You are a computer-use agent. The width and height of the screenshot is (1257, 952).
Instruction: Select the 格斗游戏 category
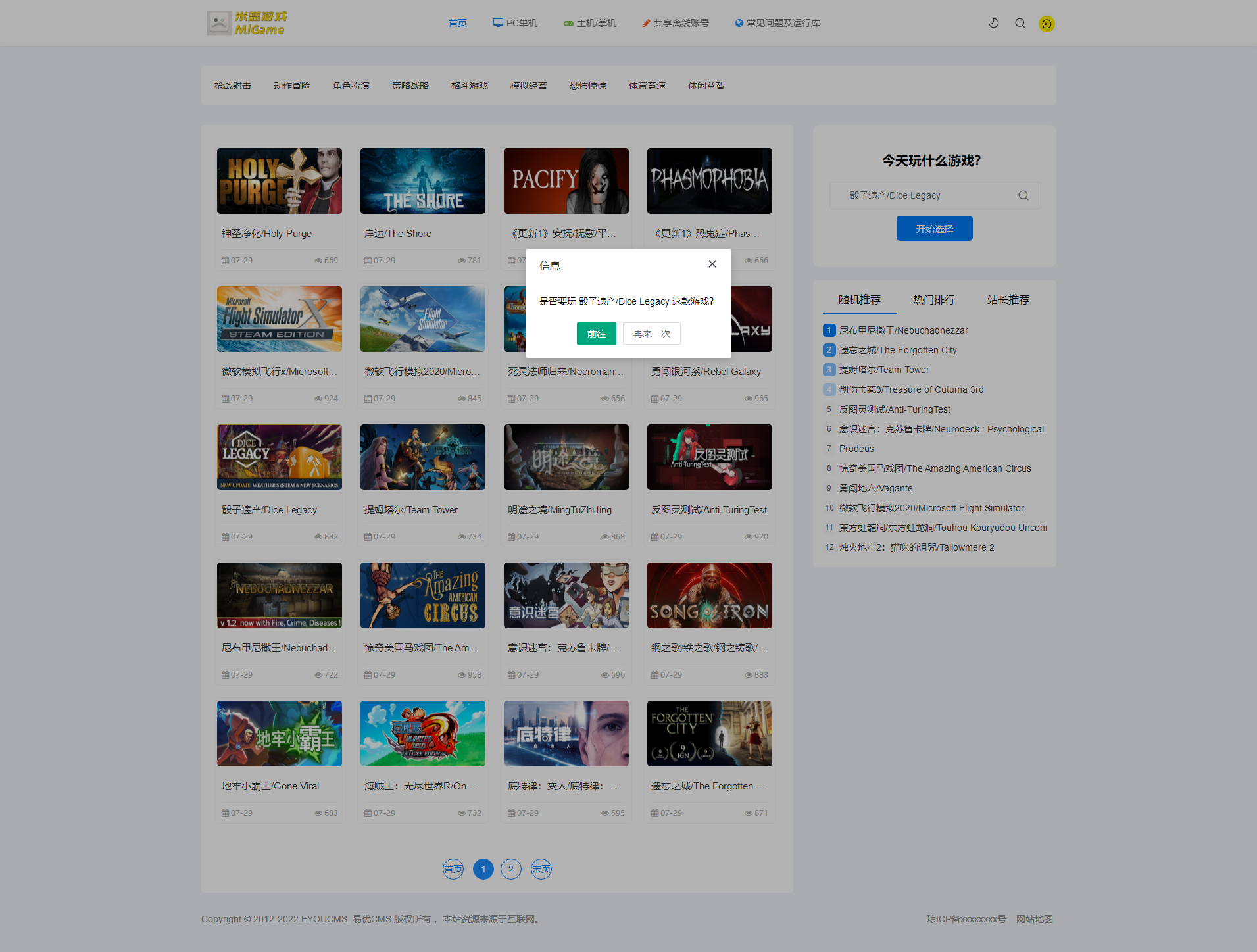[470, 86]
